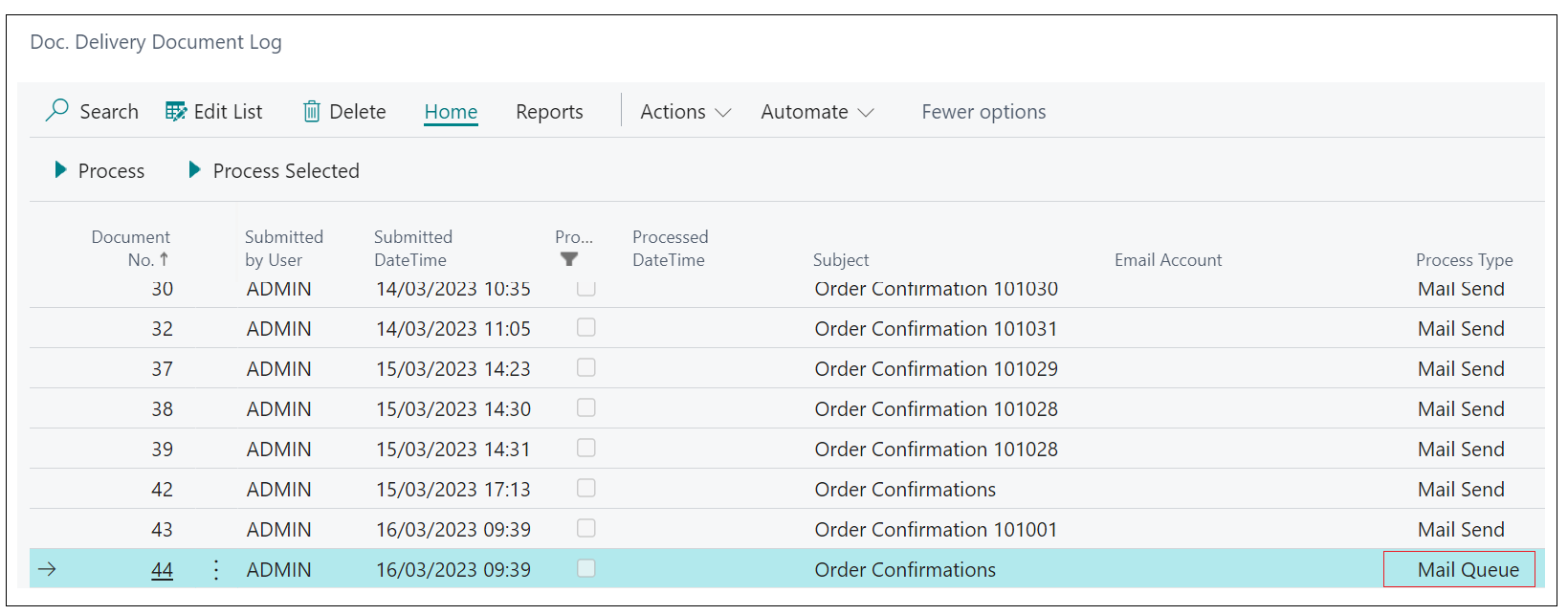The width and height of the screenshot is (1568, 615).
Task: Toggle Processed checkbox for document 37
Action: pyautogui.click(x=586, y=367)
